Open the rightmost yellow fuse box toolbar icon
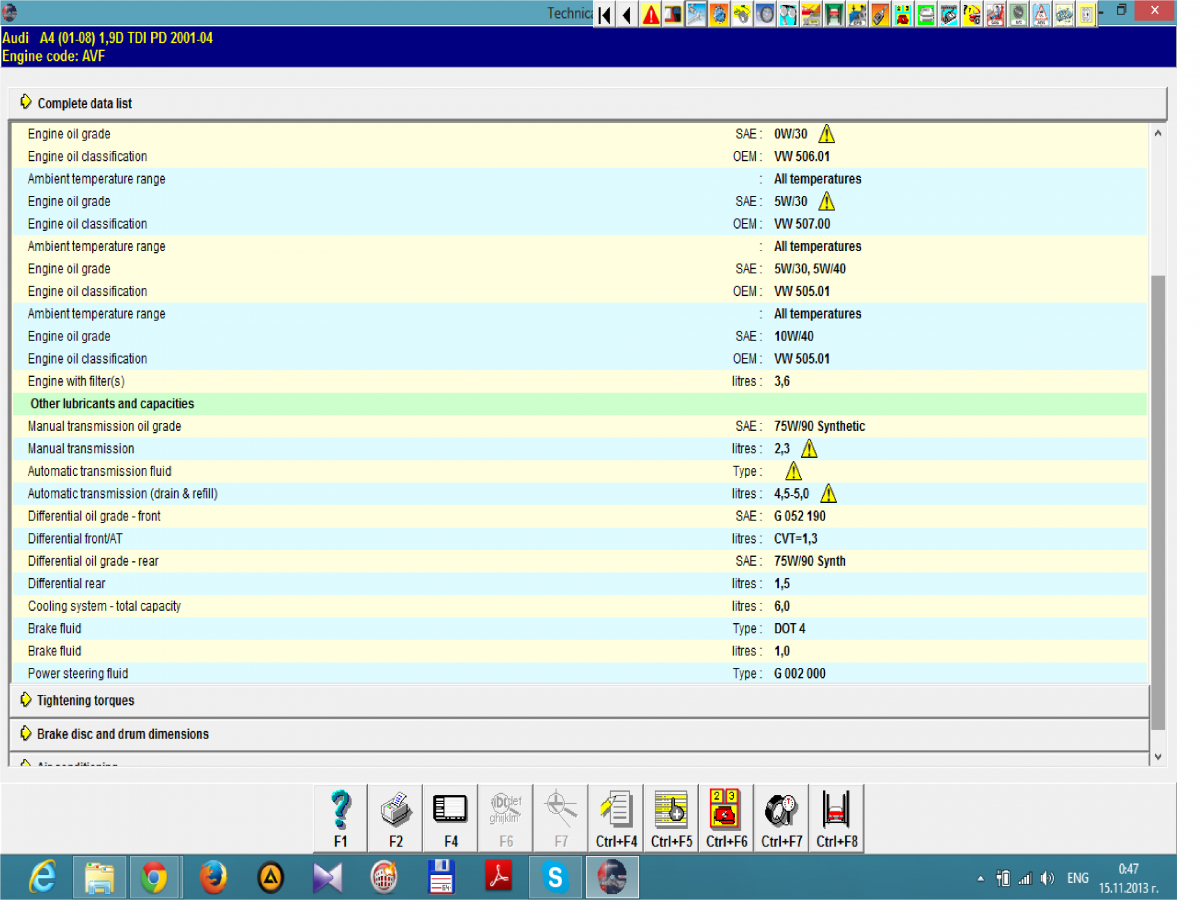This screenshot has width=1200, height=900. click(1085, 14)
